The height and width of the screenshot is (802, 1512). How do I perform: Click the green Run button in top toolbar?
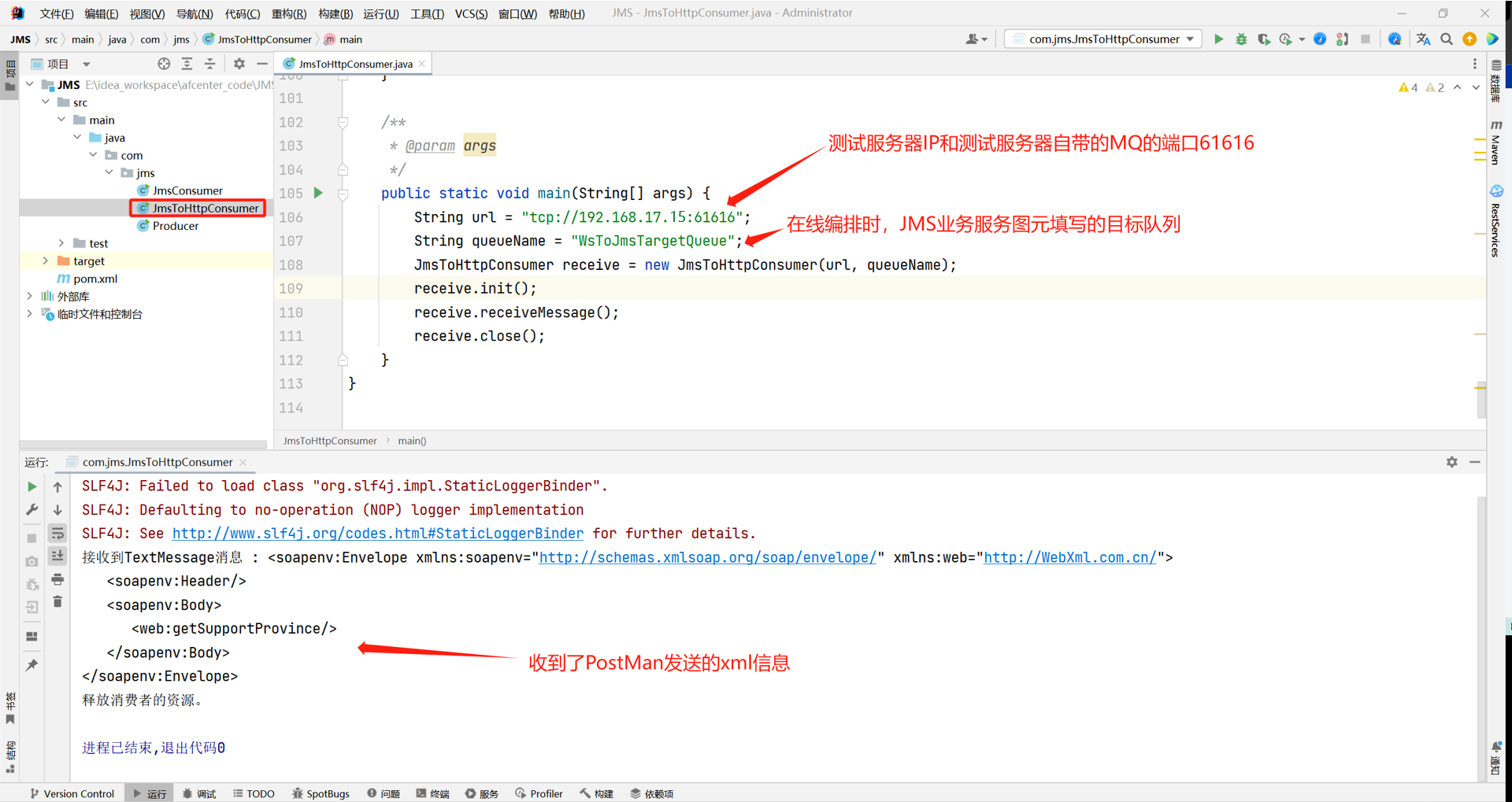pos(1218,39)
